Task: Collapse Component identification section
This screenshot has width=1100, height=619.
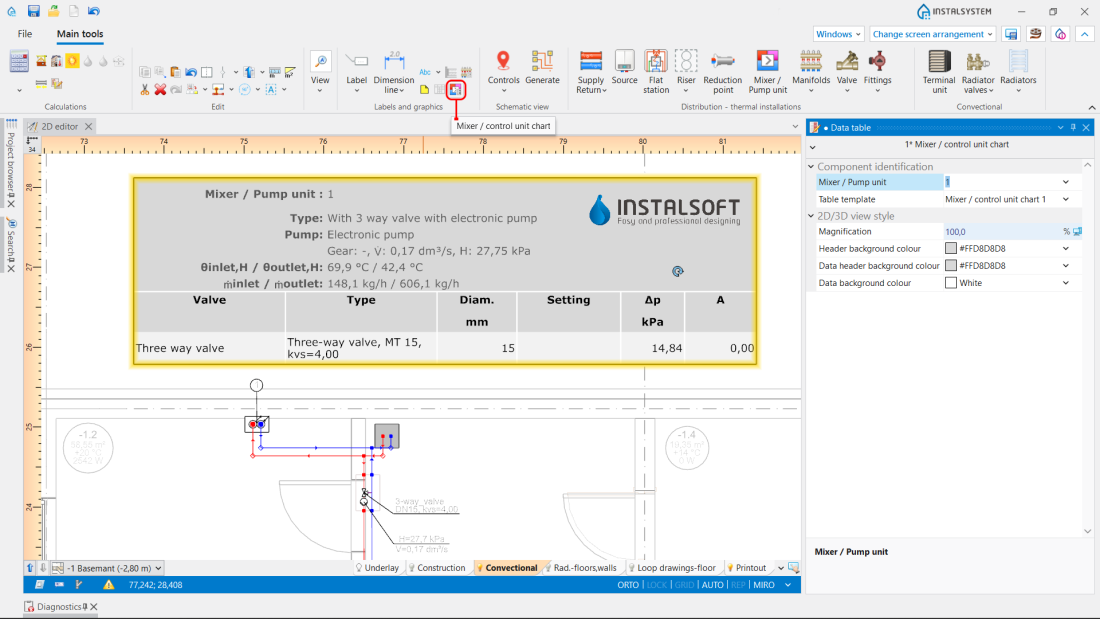Action: [812, 166]
